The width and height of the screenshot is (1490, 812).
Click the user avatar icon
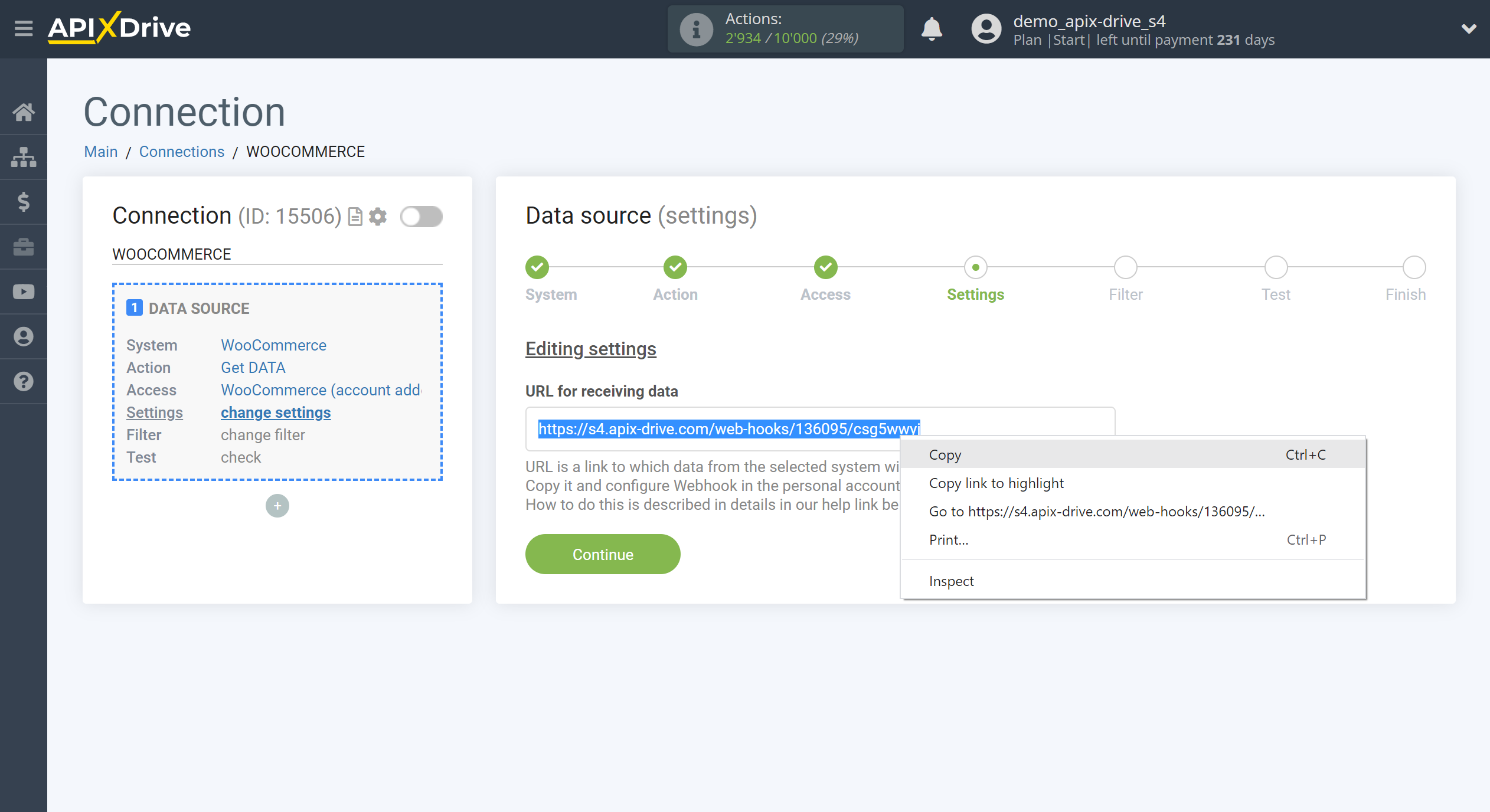[986, 28]
